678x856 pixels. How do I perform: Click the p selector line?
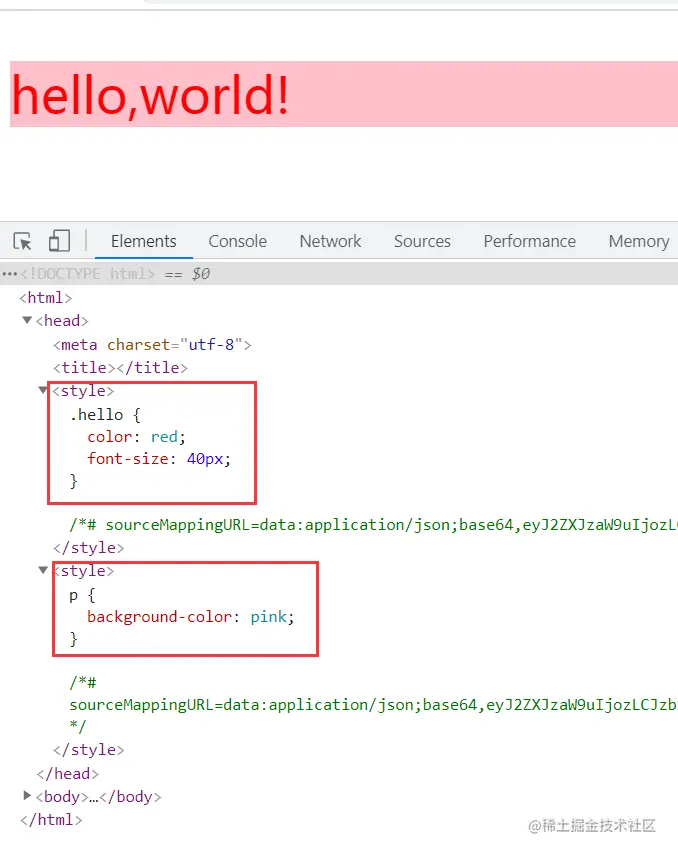tap(82, 595)
